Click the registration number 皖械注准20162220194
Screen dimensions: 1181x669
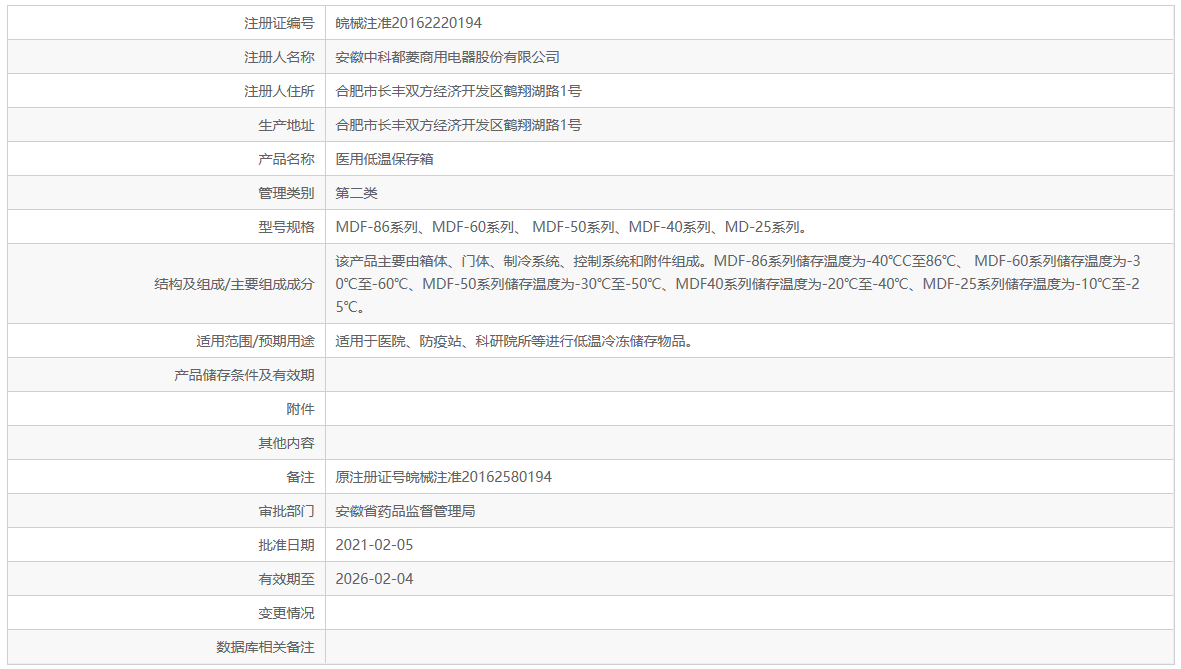[408, 23]
